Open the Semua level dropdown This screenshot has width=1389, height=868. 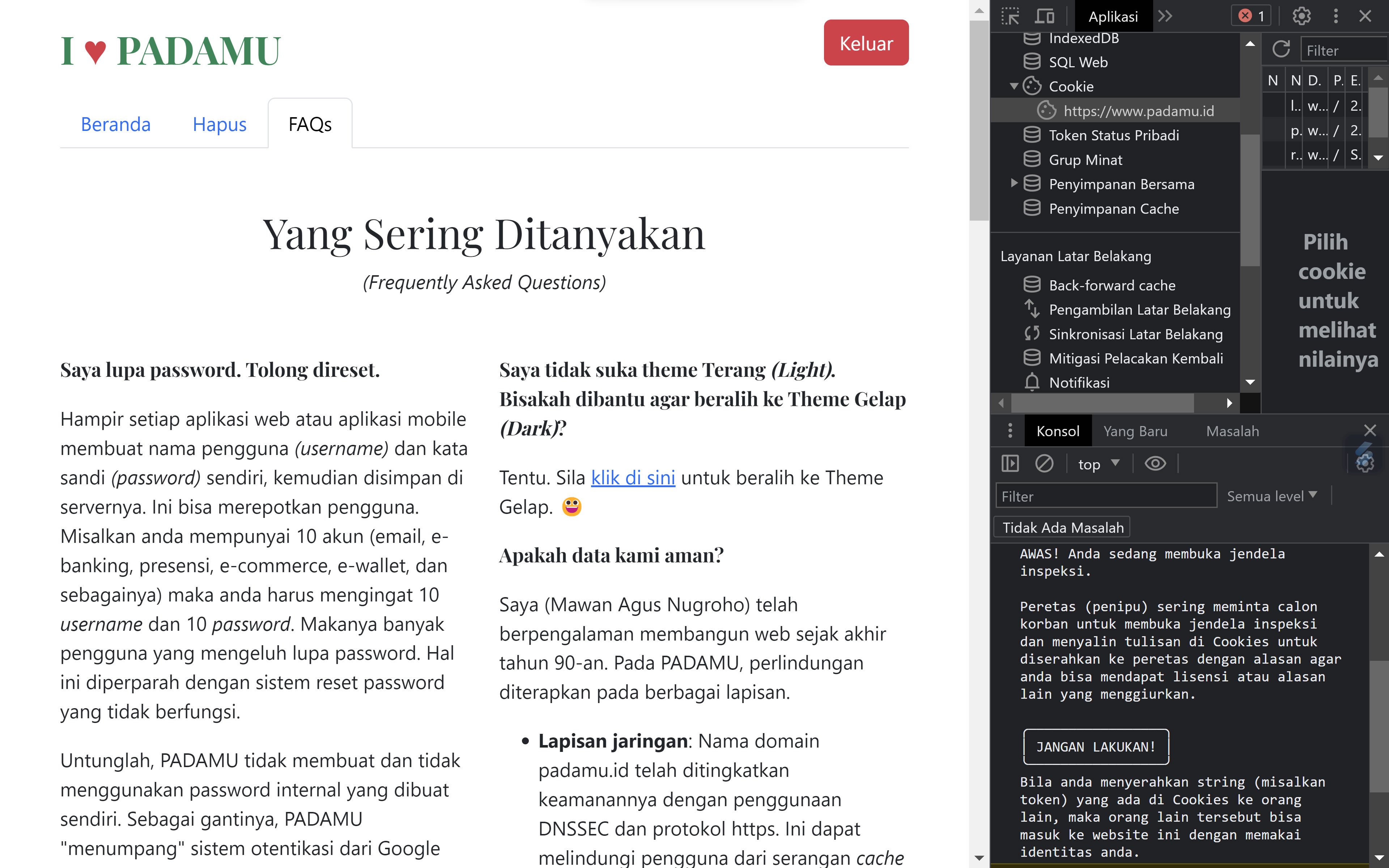click(x=1272, y=496)
